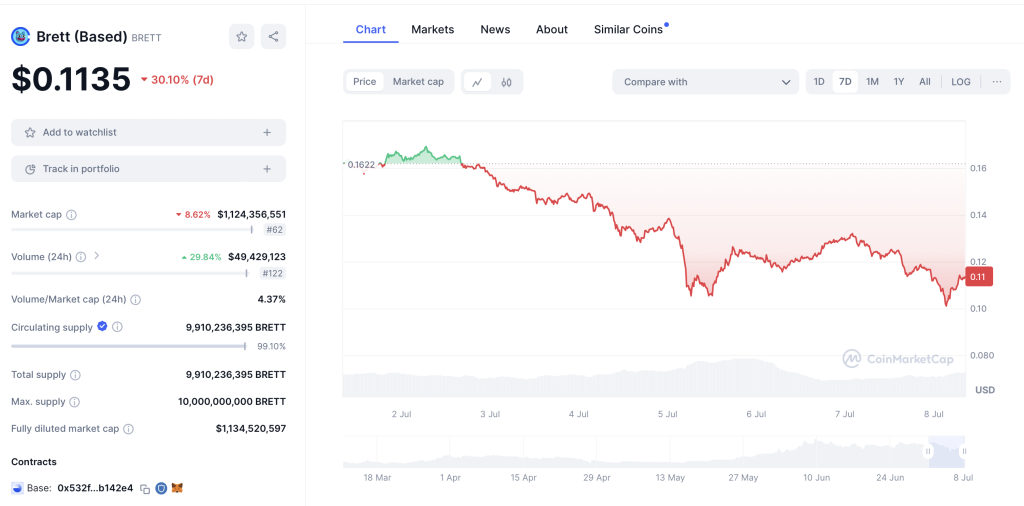The image size is (1024, 506).
Task: Show Market cap info tooltip icon
Action: tap(72, 215)
